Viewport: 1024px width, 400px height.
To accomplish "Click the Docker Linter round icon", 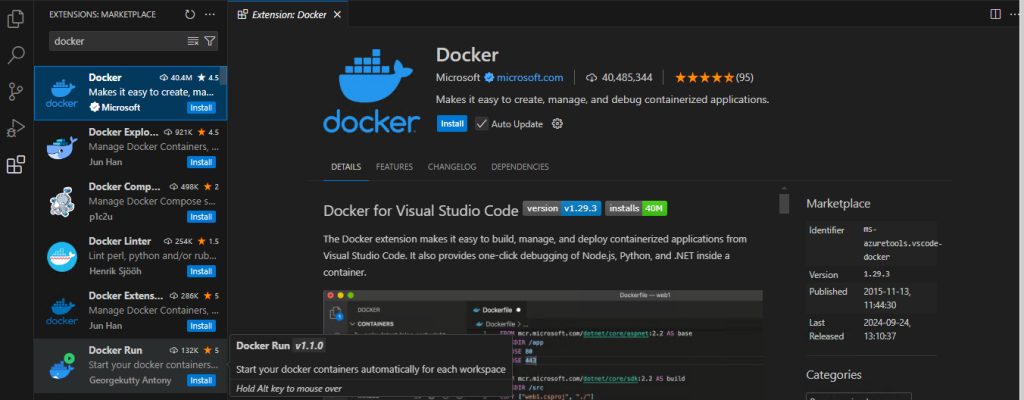I will pyautogui.click(x=62, y=257).
